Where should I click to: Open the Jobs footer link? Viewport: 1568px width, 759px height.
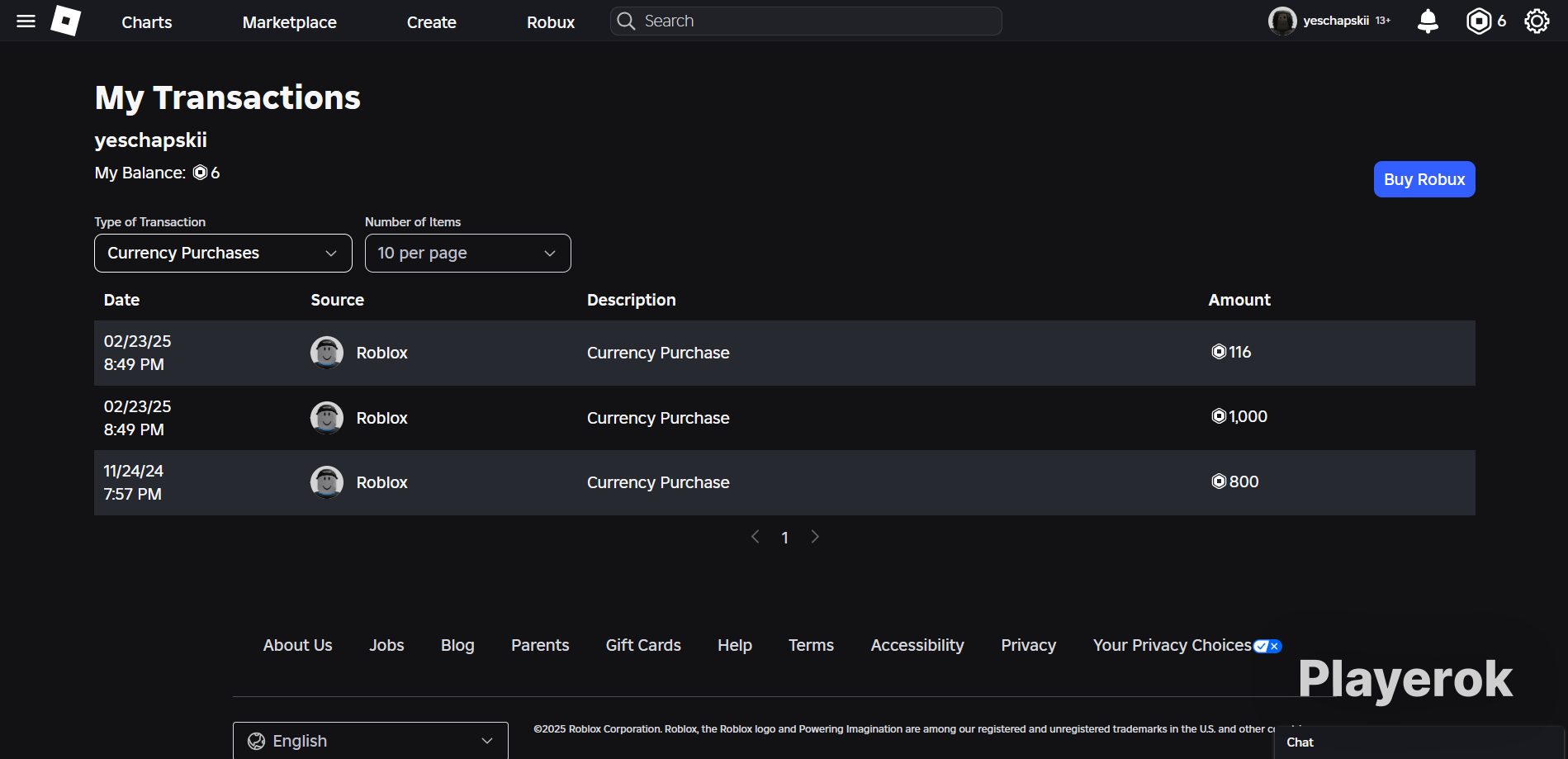pos(386,645)
